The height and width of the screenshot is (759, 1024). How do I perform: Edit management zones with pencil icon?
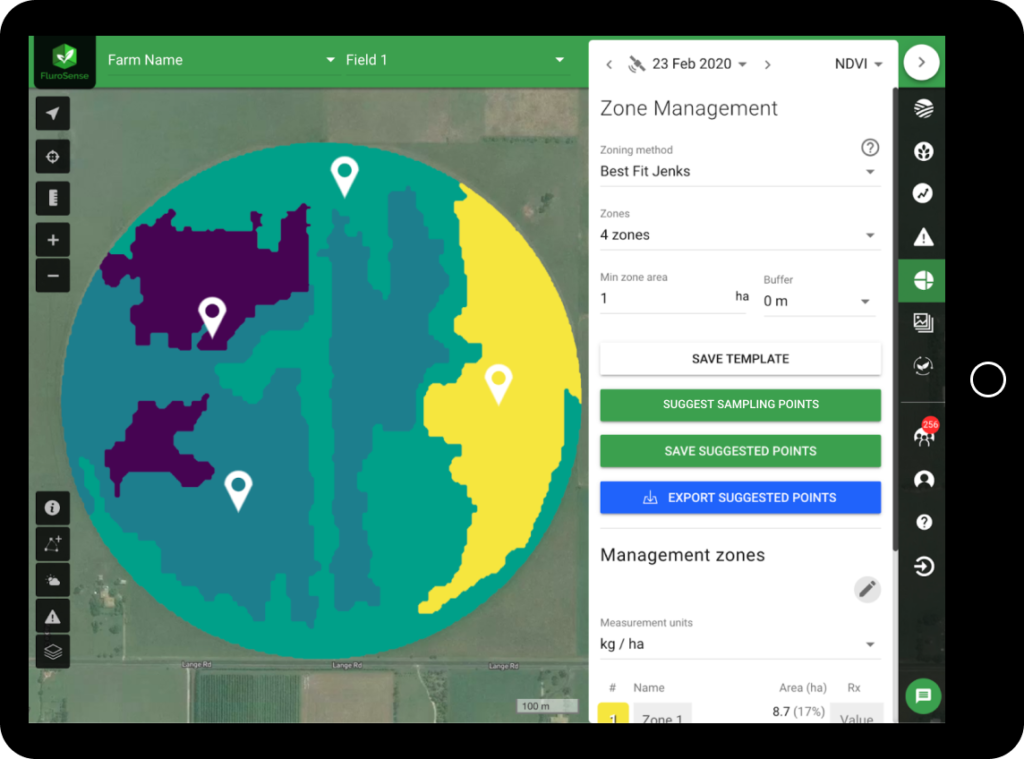click(x=867, y=589)
